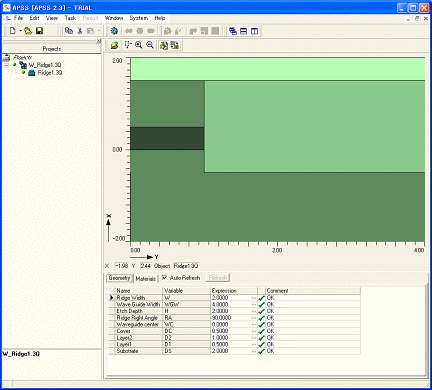Click the teal gear settings icon
Image resolution: width=432 pixels, height=390 pixels.
[114, 31]
